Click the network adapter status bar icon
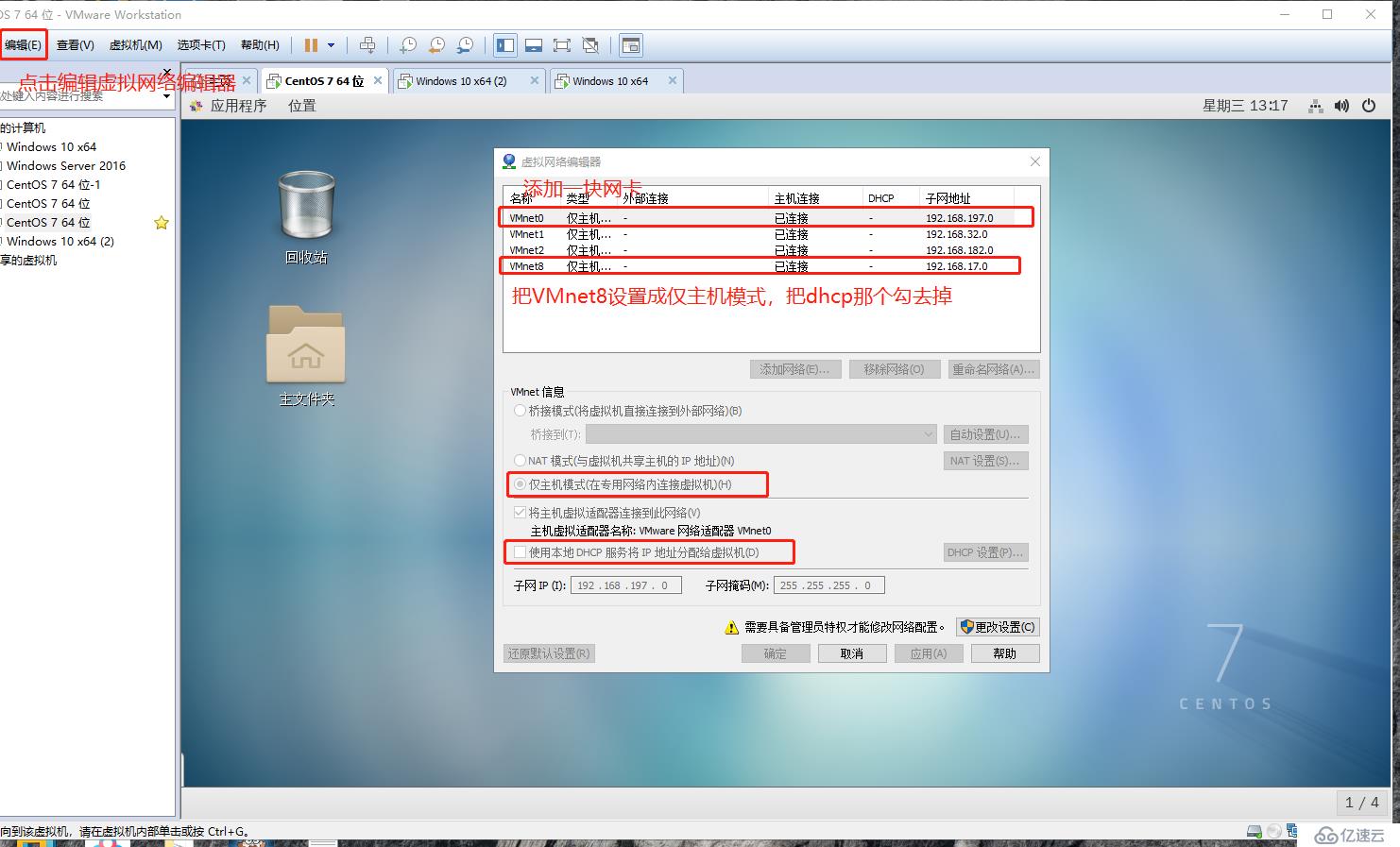Image resolution: width=1400 pixels, height=847 pixels. tap(1293, 832)
